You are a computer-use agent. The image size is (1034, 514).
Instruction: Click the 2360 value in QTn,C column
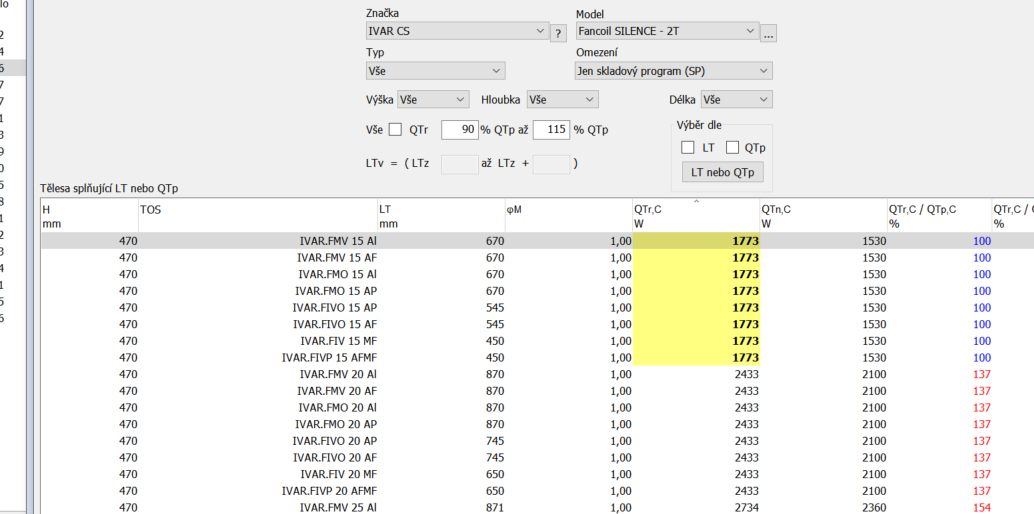click(x=873, y=507)
